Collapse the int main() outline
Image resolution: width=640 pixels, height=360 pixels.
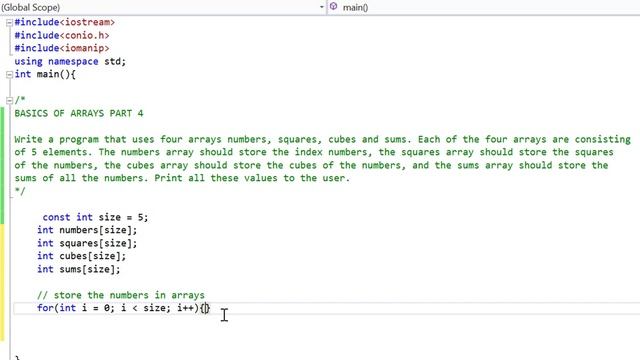(x=9, y=75)
